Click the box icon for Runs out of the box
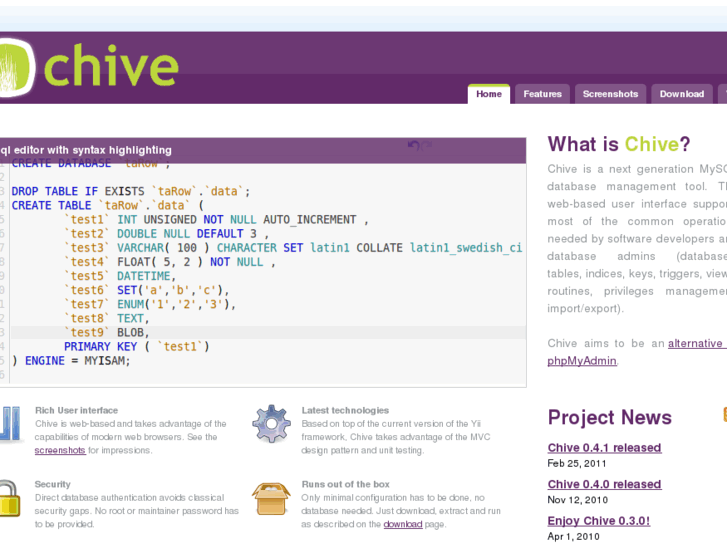 271,499
